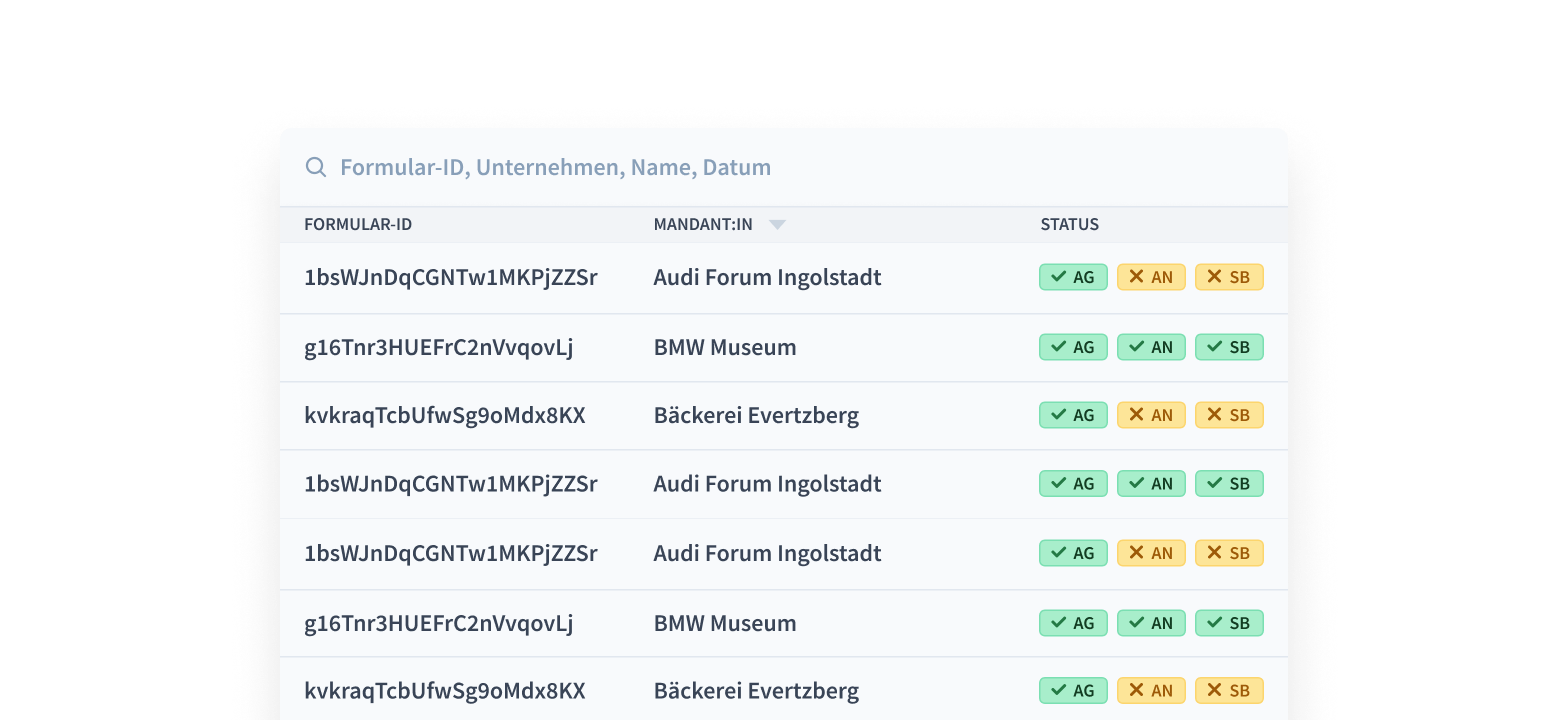Open form ID kvkraqTcbUfwSg9oMdx8KX in the last row
The width and height of the screenshot is (1568, 720).
coord(444,691)
